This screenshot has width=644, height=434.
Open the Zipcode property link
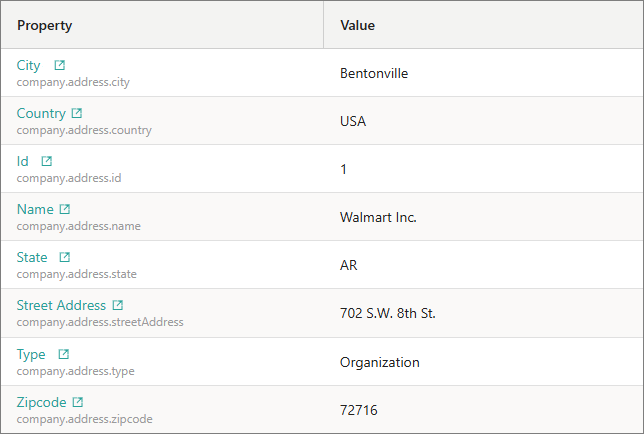42,402
